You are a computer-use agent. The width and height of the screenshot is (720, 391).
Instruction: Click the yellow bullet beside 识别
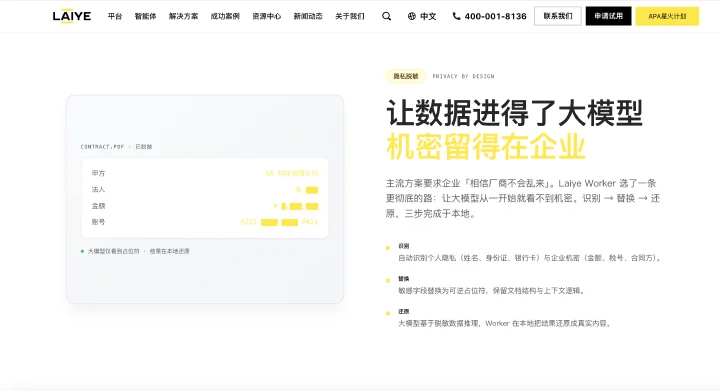coord(388,248)
